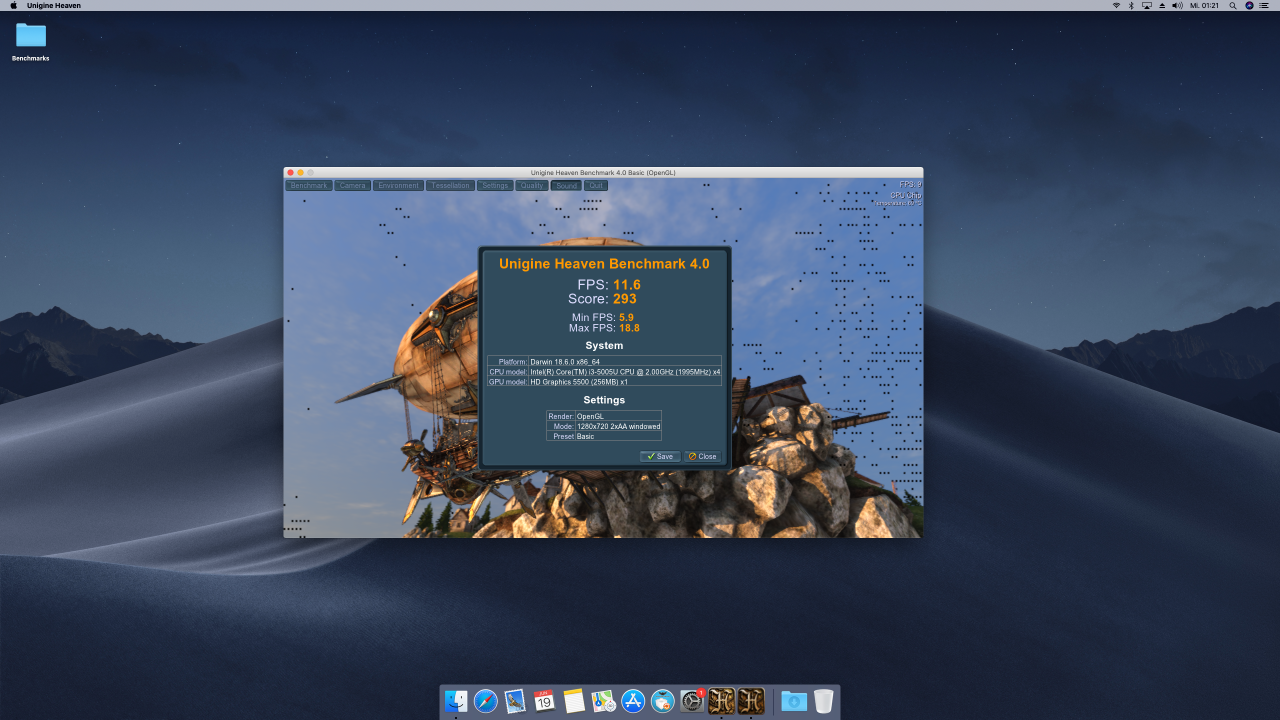Save the benchmark results
This screenshot has height=720, width=1280.
[x=660, y=456]
